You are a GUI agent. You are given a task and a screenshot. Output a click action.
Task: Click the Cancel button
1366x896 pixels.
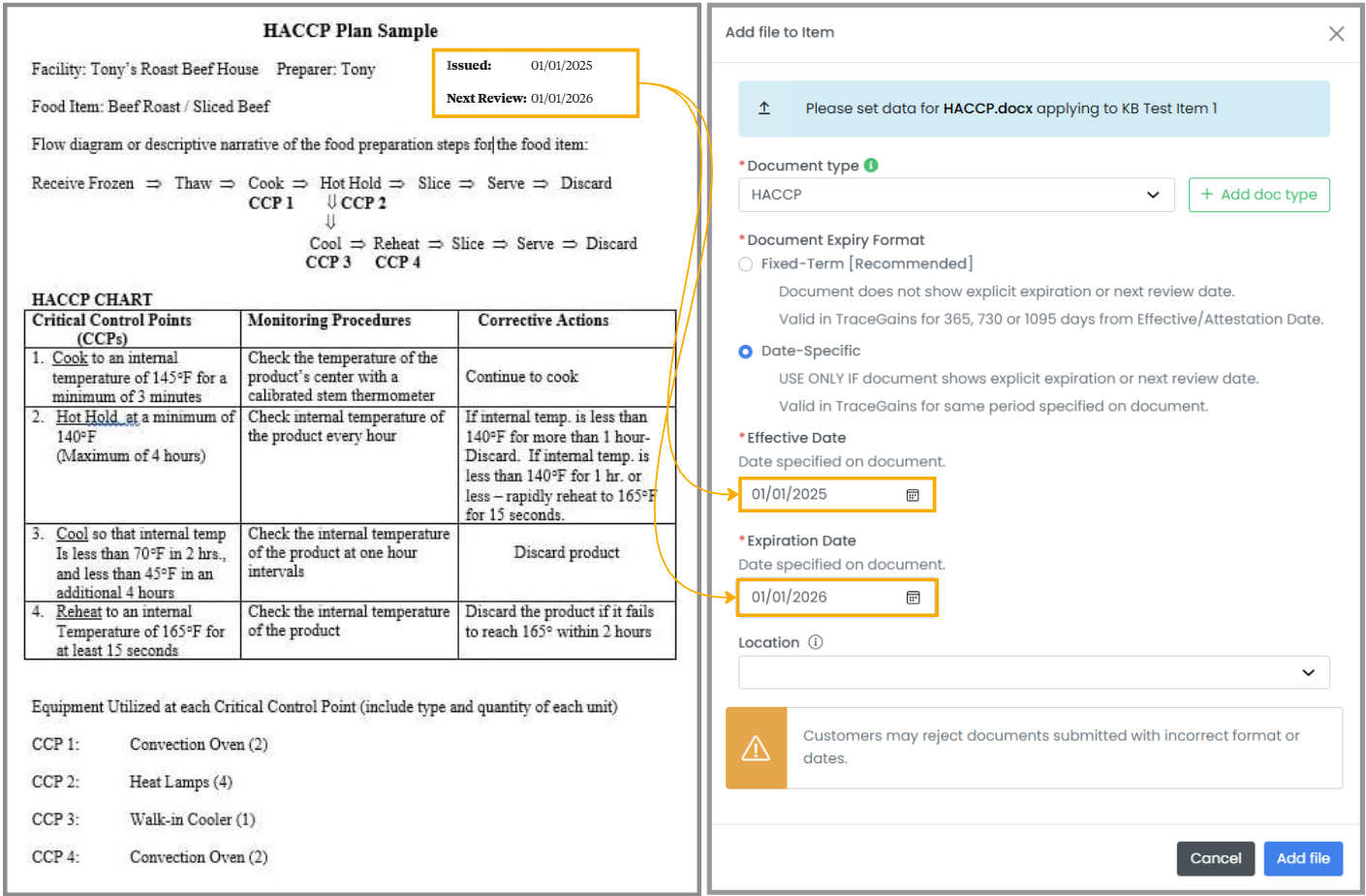click(x=1215, y=858)
